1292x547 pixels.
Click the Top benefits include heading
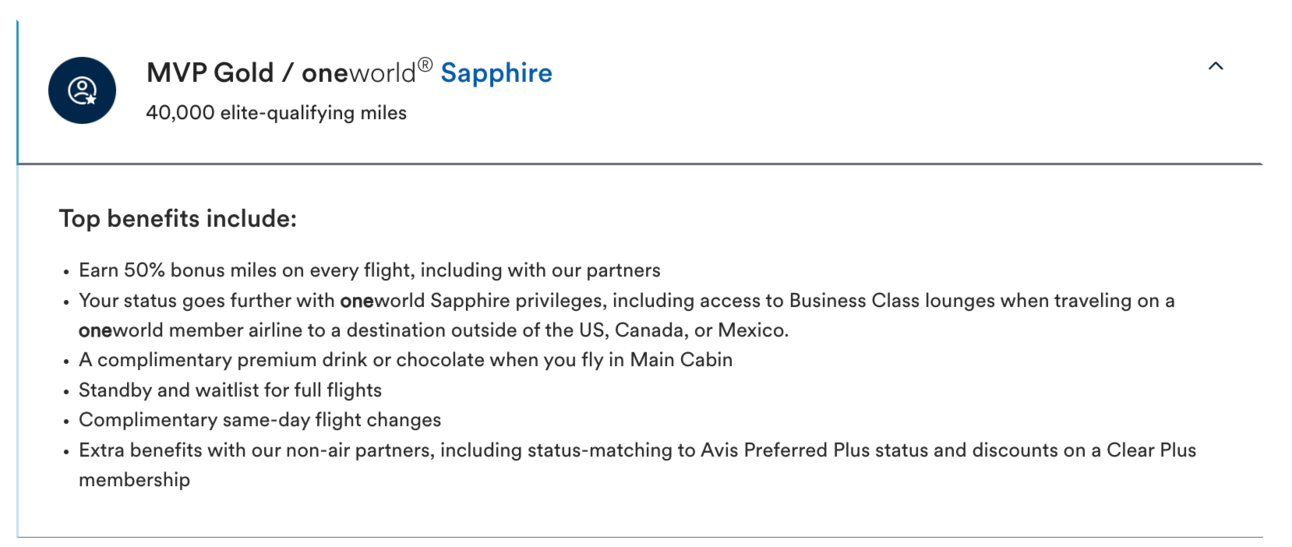(178, 218)
